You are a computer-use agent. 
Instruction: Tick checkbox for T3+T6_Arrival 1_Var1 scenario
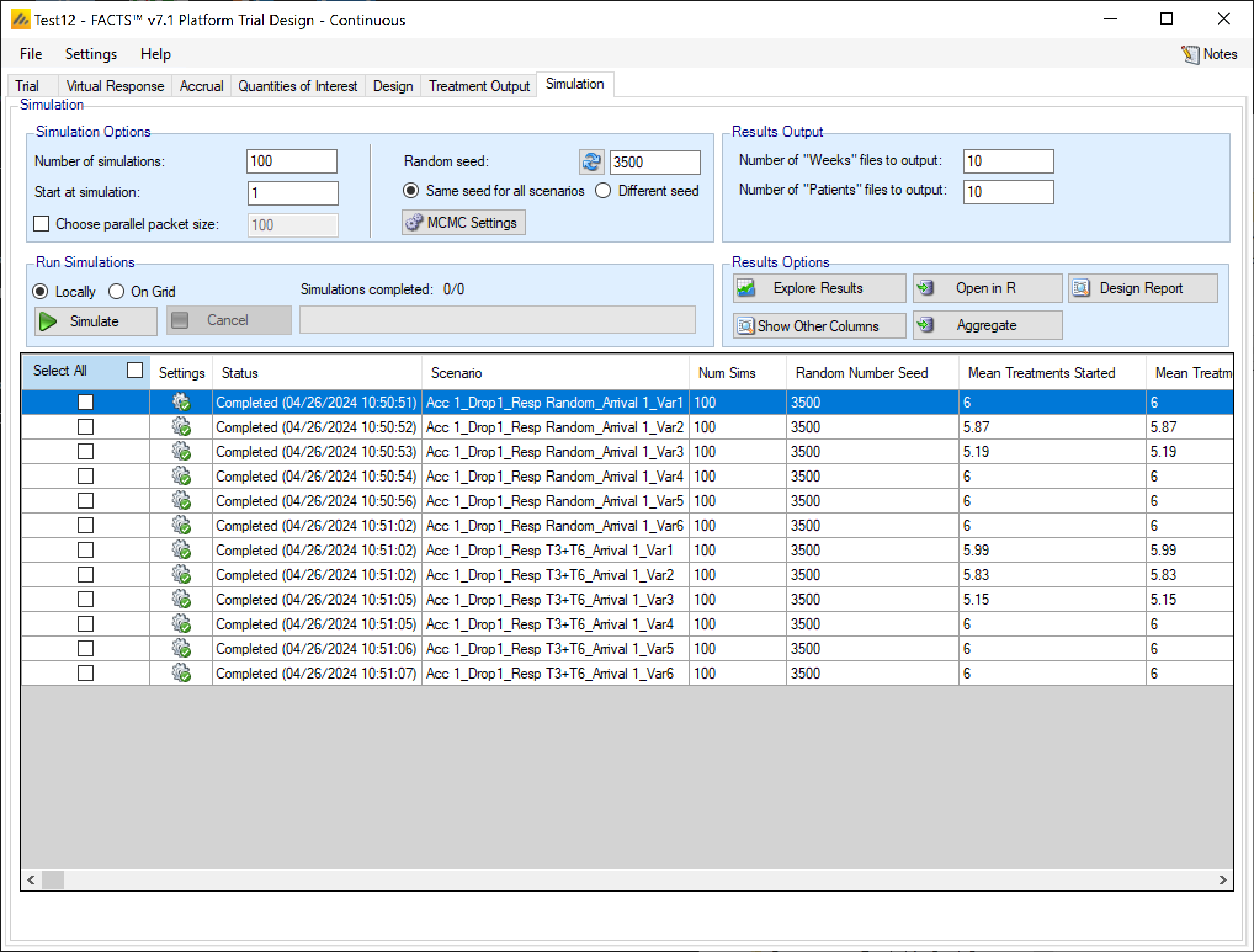86,550
